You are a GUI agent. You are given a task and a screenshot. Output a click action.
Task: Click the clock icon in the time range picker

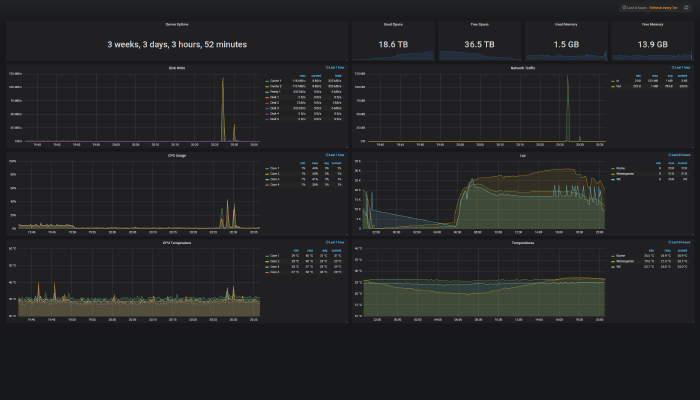click(x=624, y=8)
